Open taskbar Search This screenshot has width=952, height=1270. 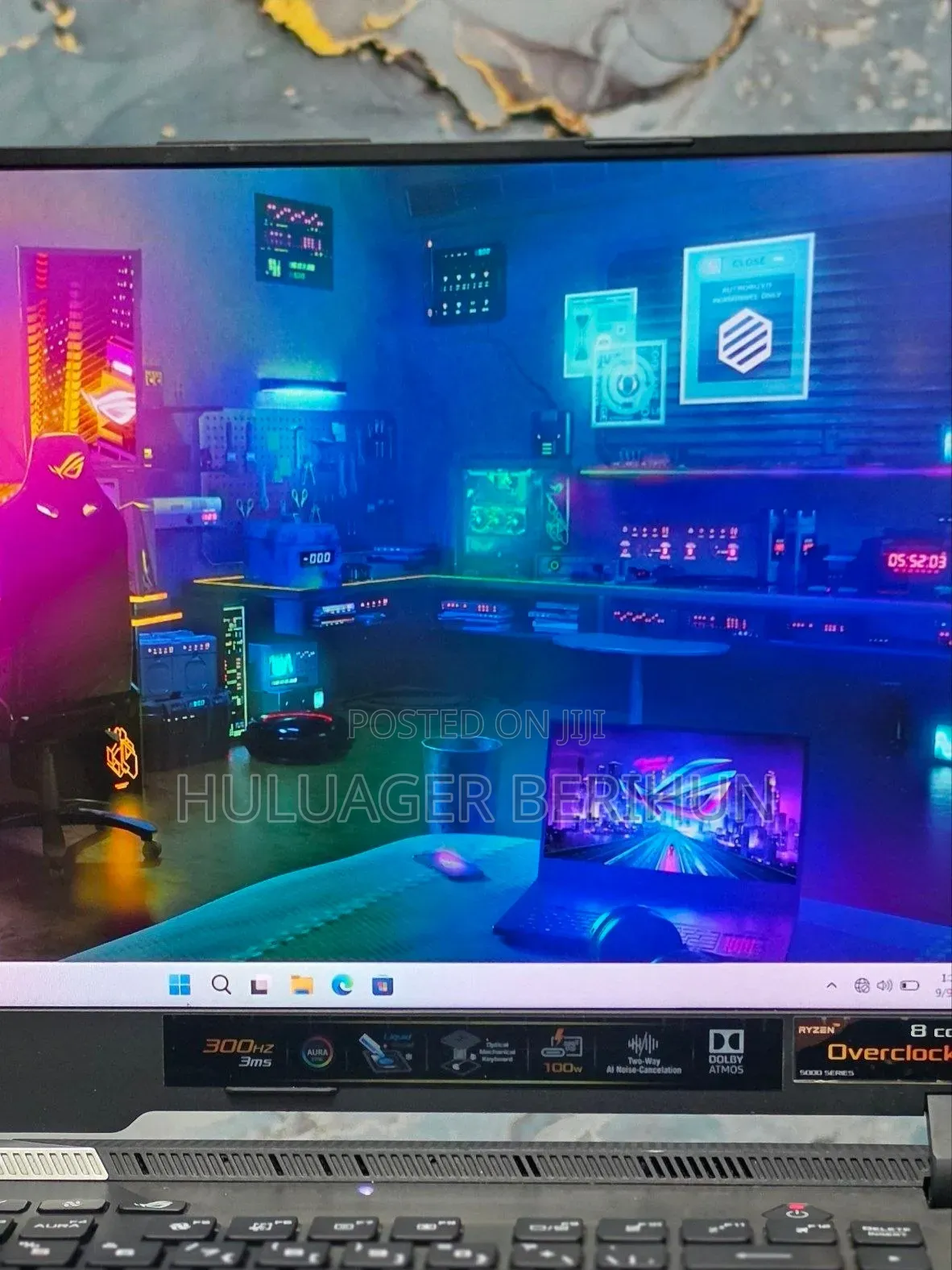[221, 984]
